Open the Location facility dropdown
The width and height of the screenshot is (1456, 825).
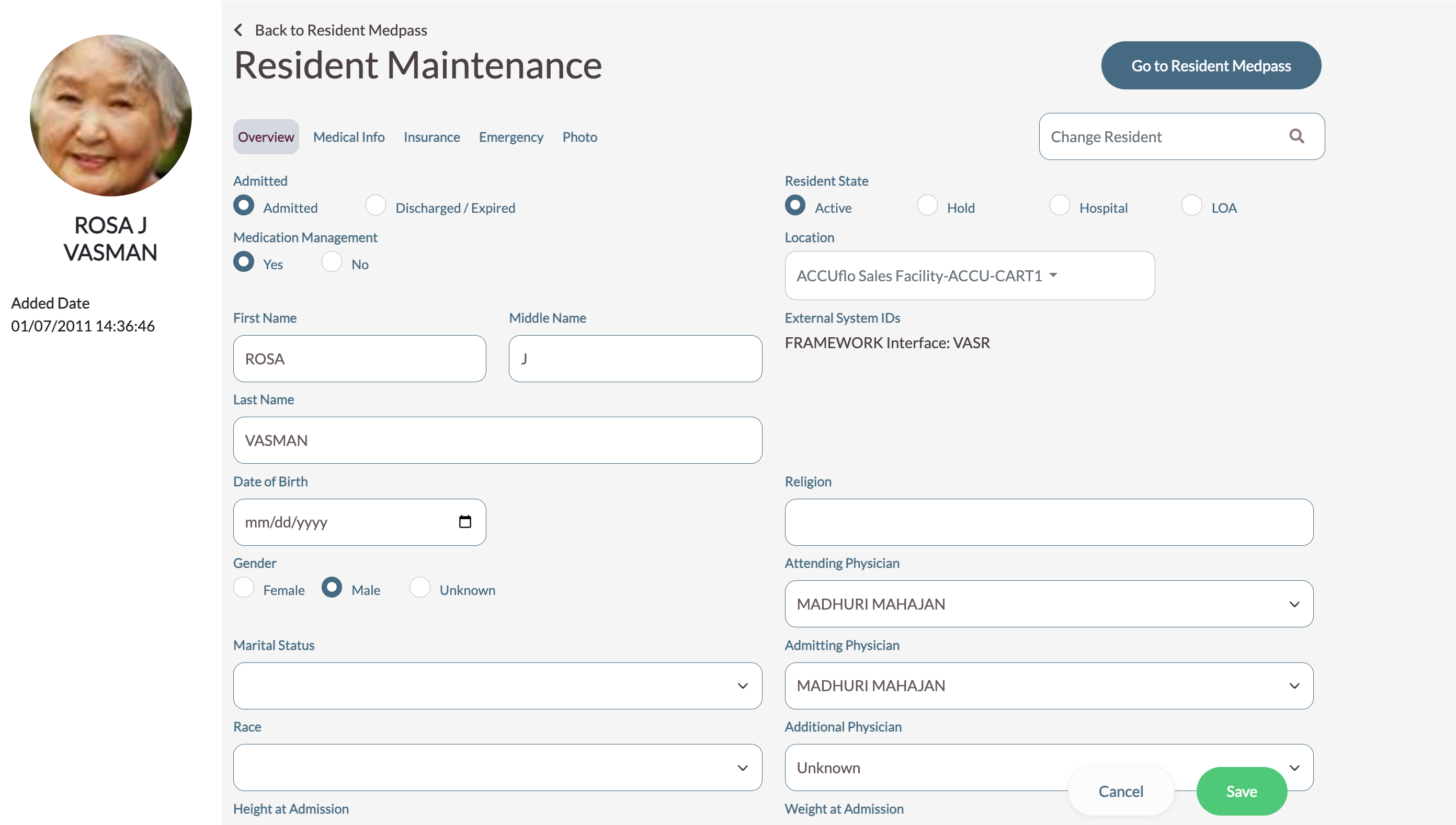click(969, 276)
